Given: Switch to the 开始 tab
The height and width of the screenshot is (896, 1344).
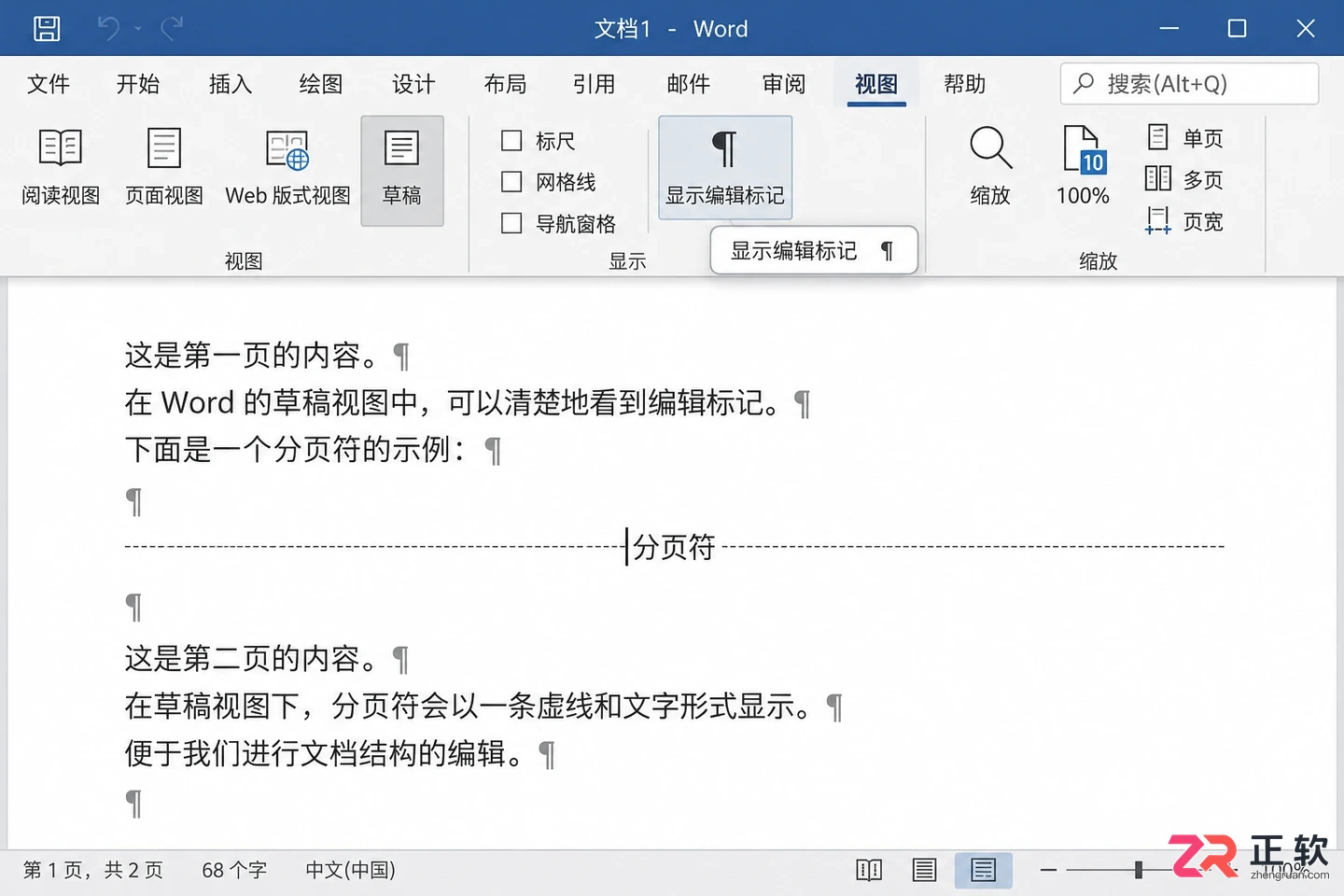Looking at the screenshot, I should [x=138, y=84].
